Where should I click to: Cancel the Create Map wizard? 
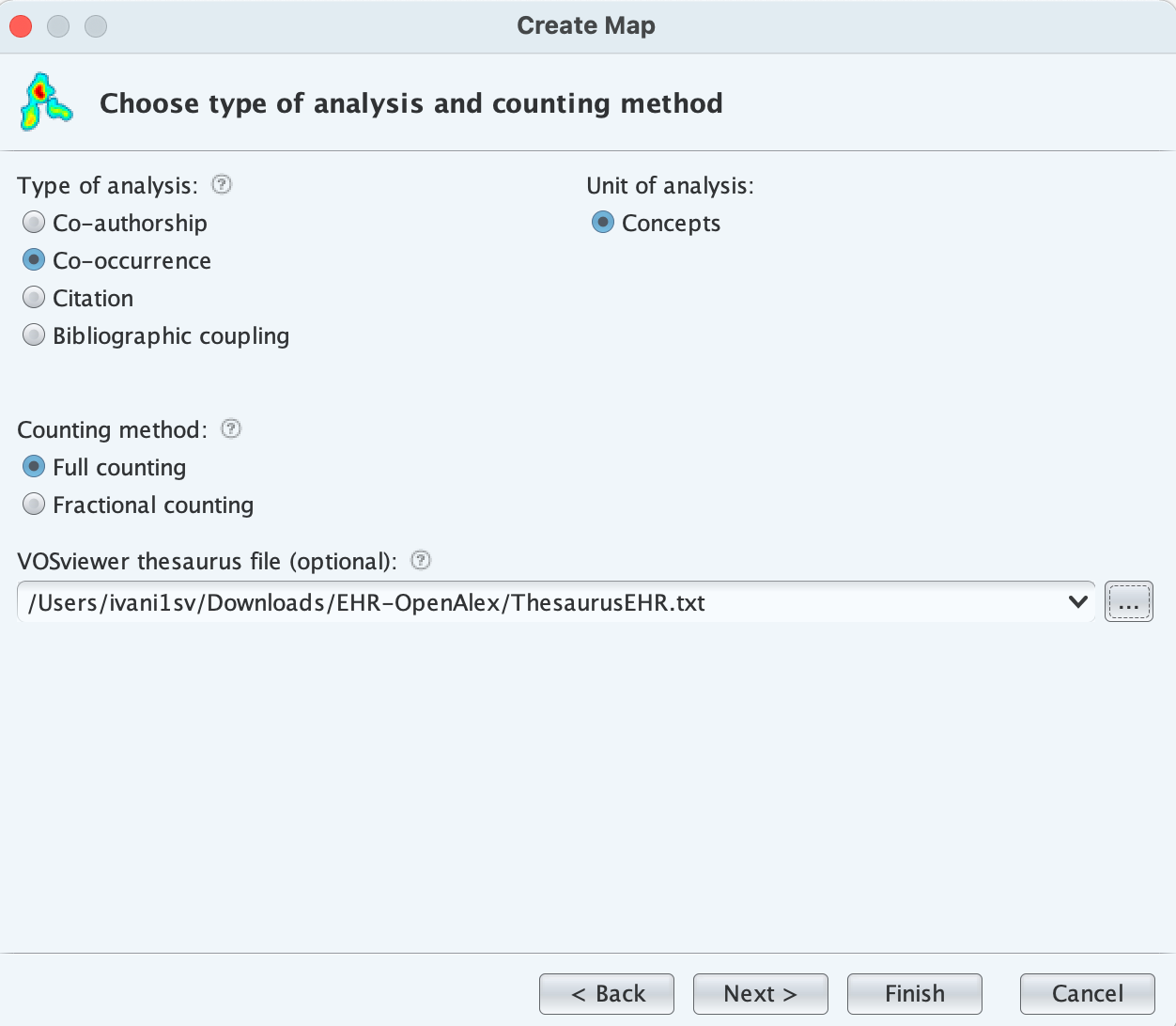[1087, 993]
